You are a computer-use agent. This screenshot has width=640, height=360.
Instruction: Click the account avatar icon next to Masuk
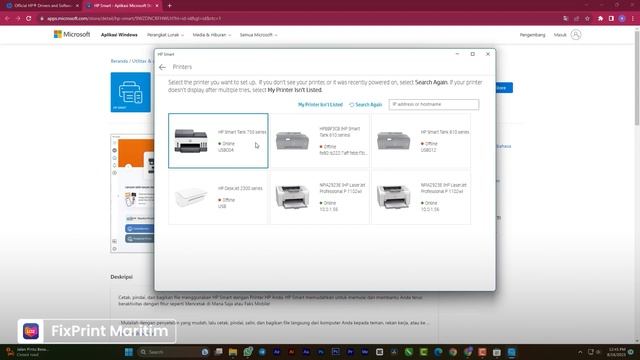coord(576,35)
